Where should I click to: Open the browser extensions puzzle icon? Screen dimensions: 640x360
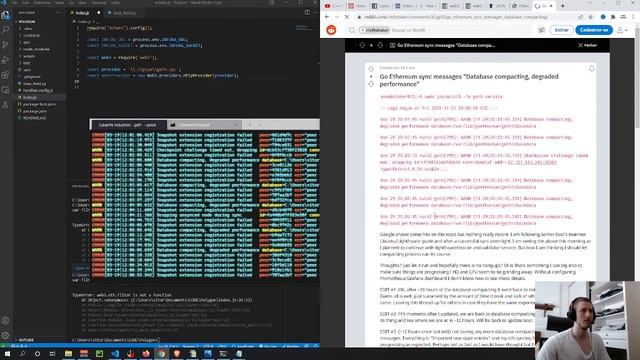(613, 17)
